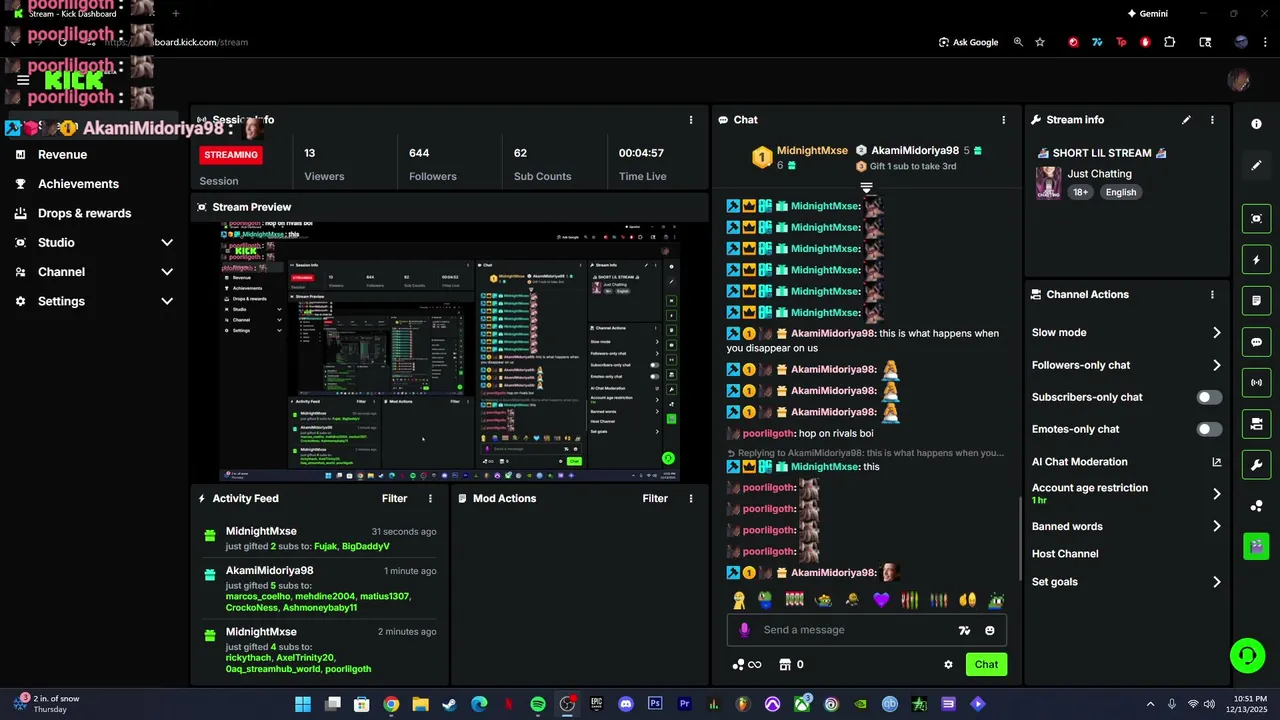Click Host Channel action
Viewport: 1280px width, 720px height.
pyautogui.click(x=1065, y=554)
